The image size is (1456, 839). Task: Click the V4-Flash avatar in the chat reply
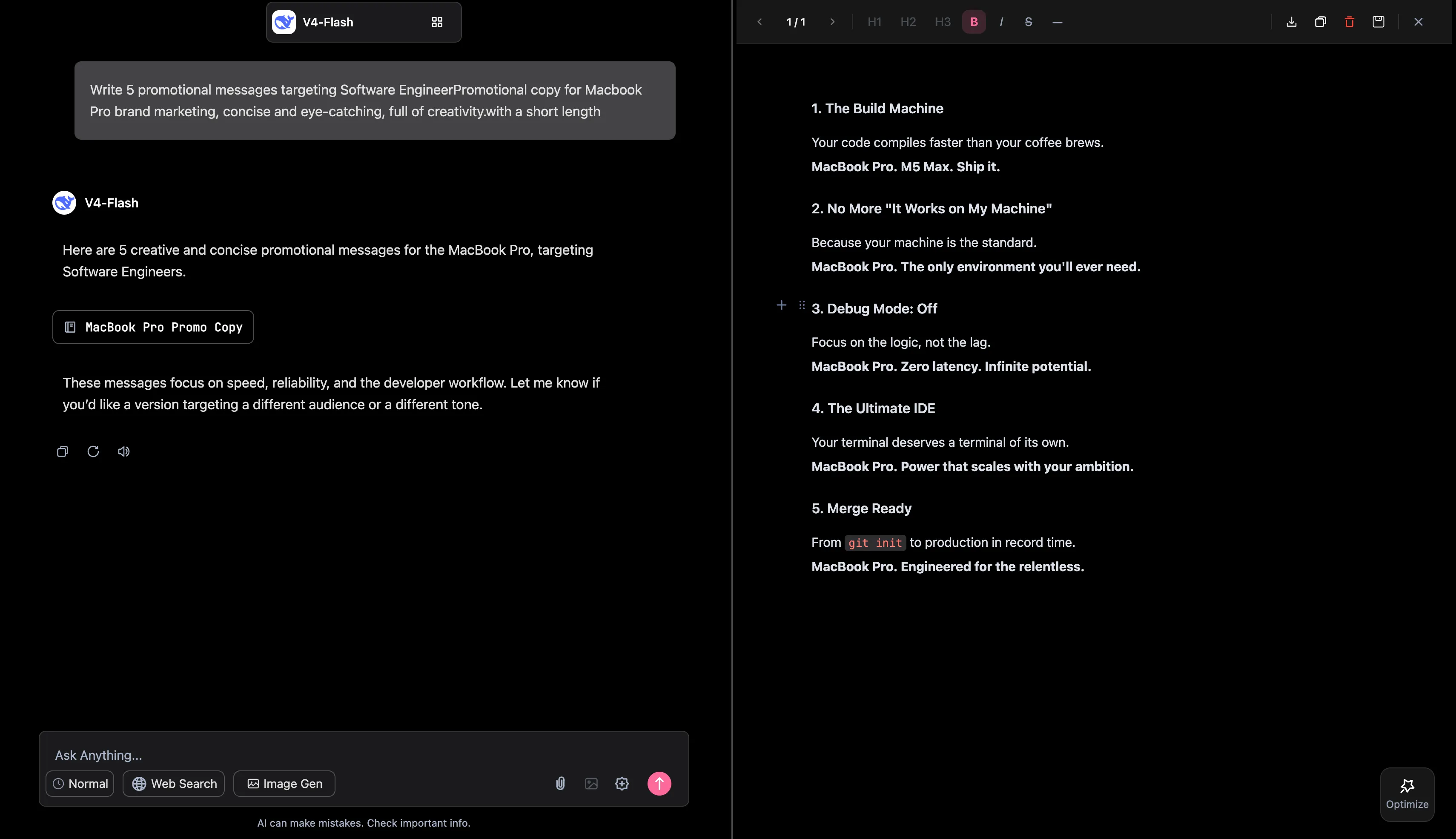pos(64,203)
